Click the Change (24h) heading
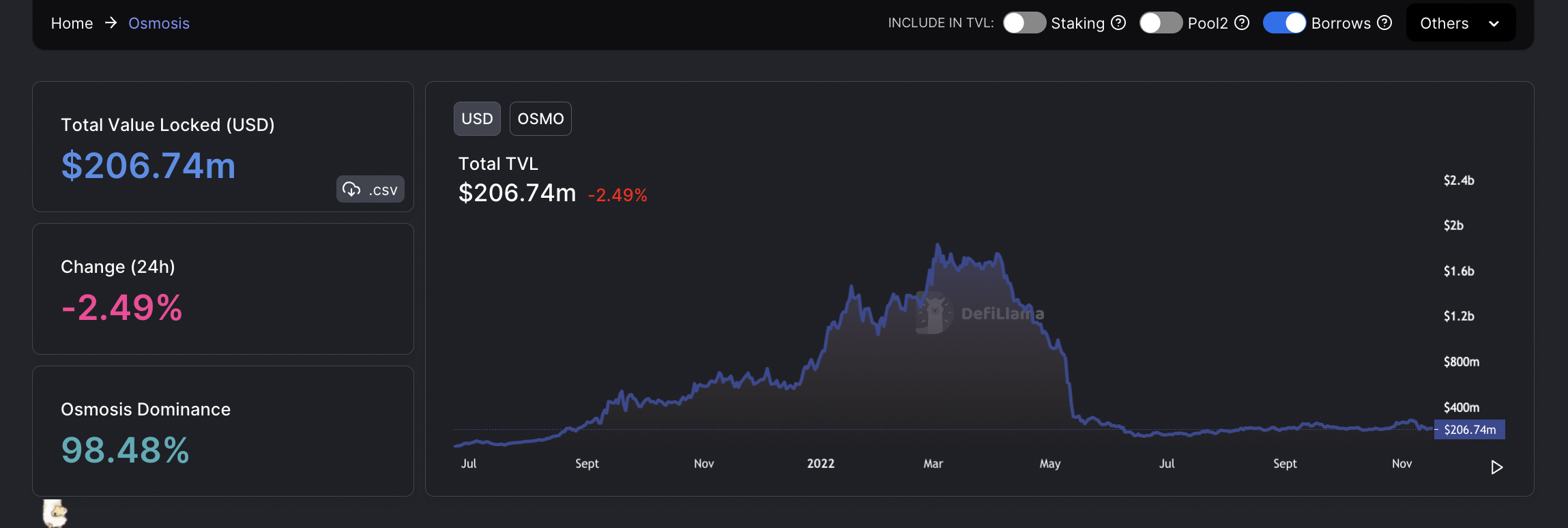1568x528 pixels. (x=118, y=267)
